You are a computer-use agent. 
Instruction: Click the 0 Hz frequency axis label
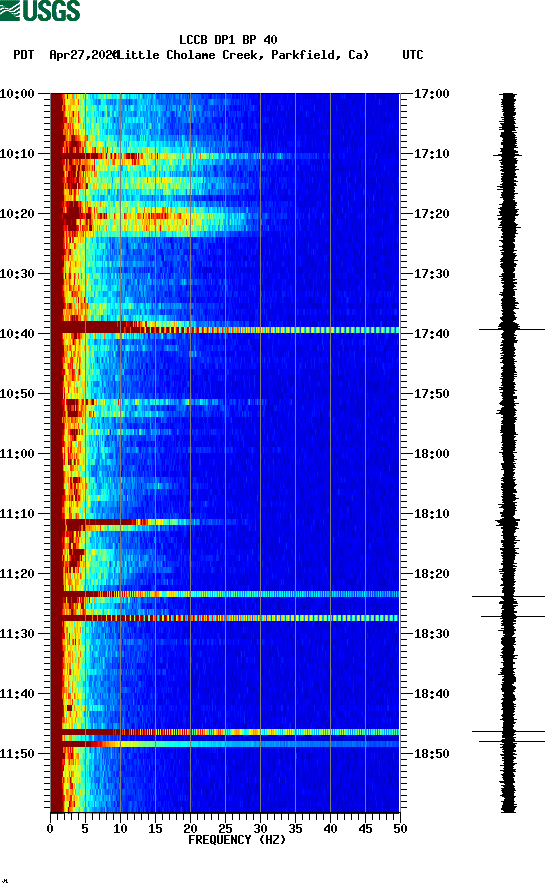tap(50, 829)
